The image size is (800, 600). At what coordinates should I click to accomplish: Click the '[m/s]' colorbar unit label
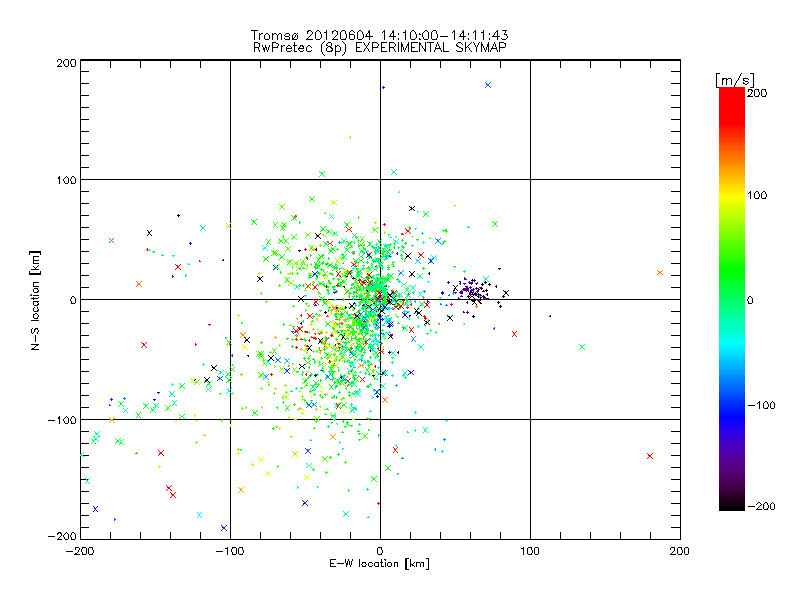pyautogui.click(x=735, y=80)
